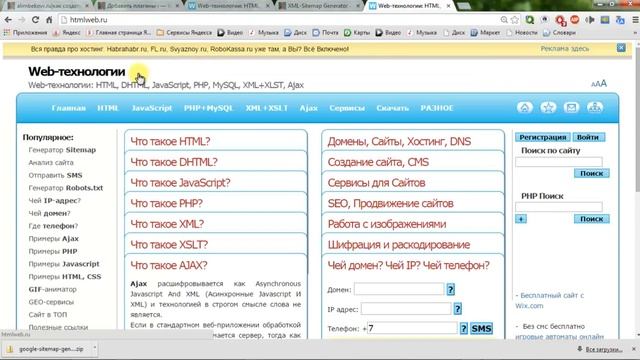
Task: Click the Регистрация button
Action: [x=542, y=137]
